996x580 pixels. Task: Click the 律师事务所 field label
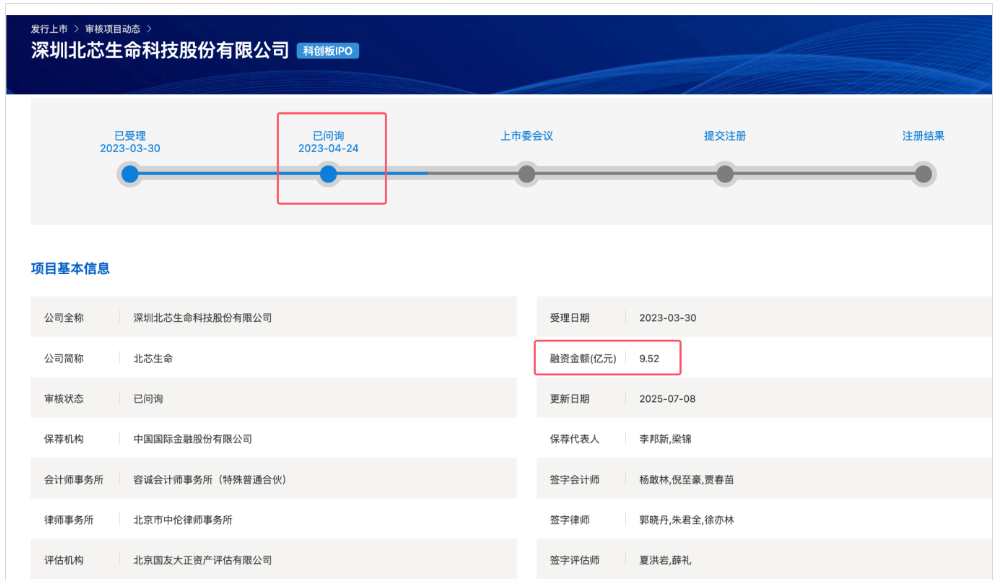point(69,520)
